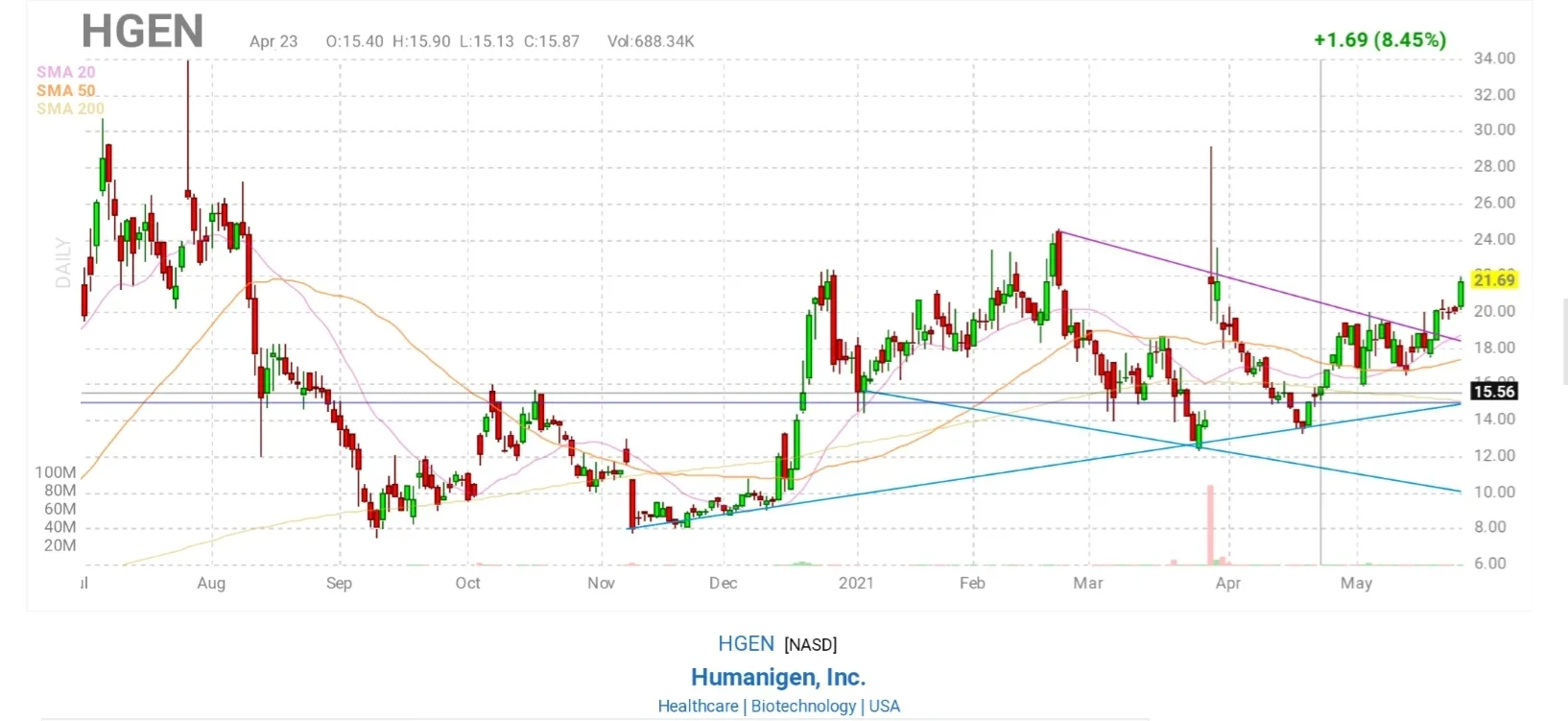Click the Vol:688.34K volume readout

tap(651, 41)
